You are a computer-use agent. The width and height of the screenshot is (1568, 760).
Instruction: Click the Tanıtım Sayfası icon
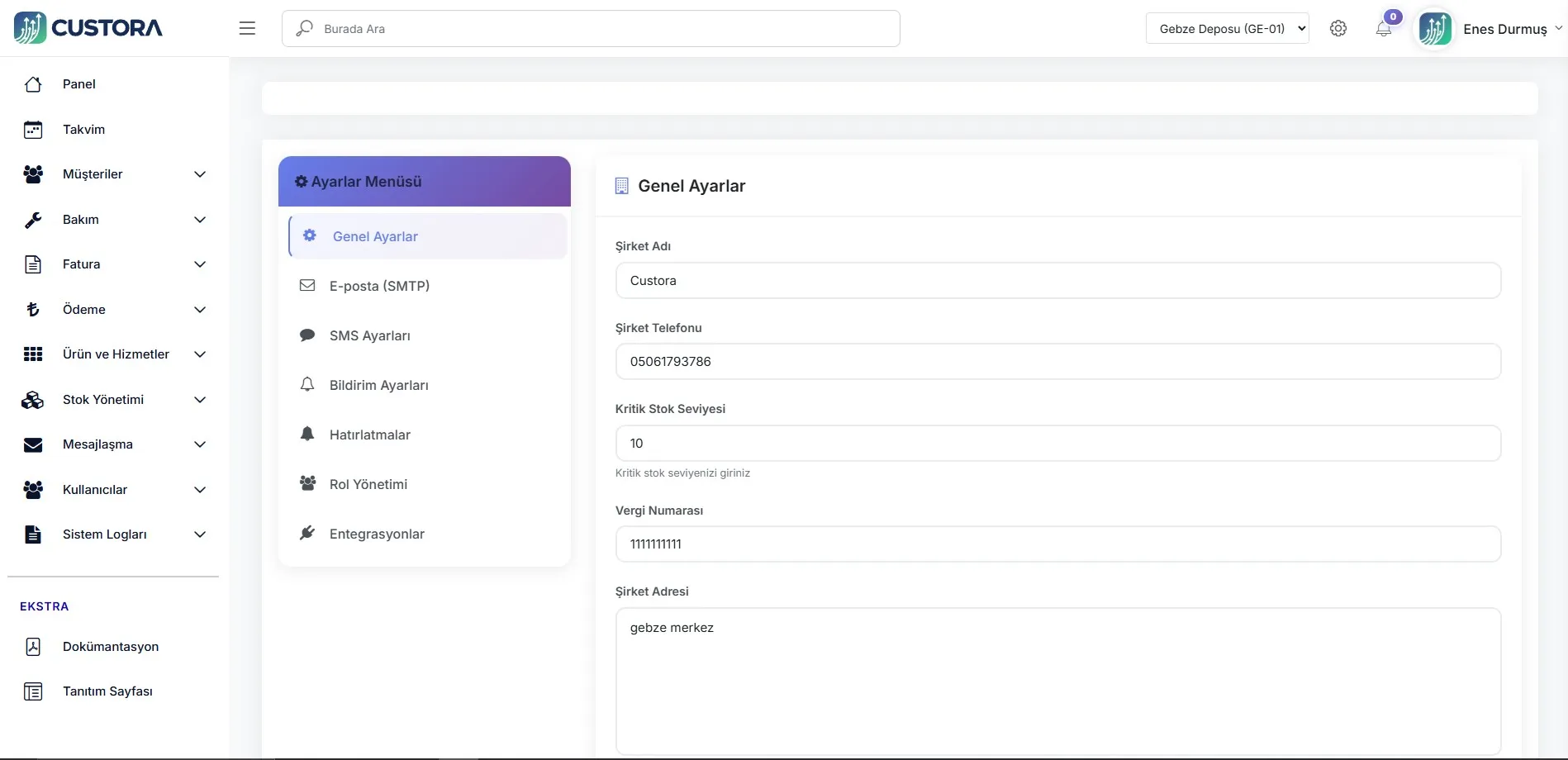pos(33,691)
